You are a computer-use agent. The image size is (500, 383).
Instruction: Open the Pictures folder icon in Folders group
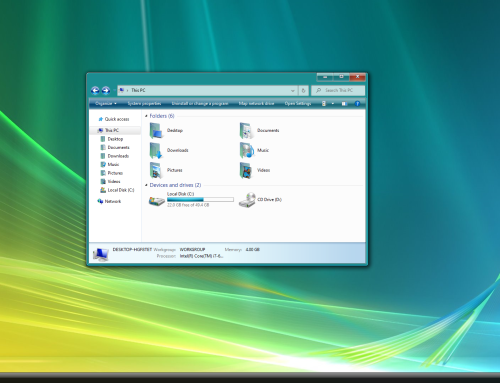point(156,170)
